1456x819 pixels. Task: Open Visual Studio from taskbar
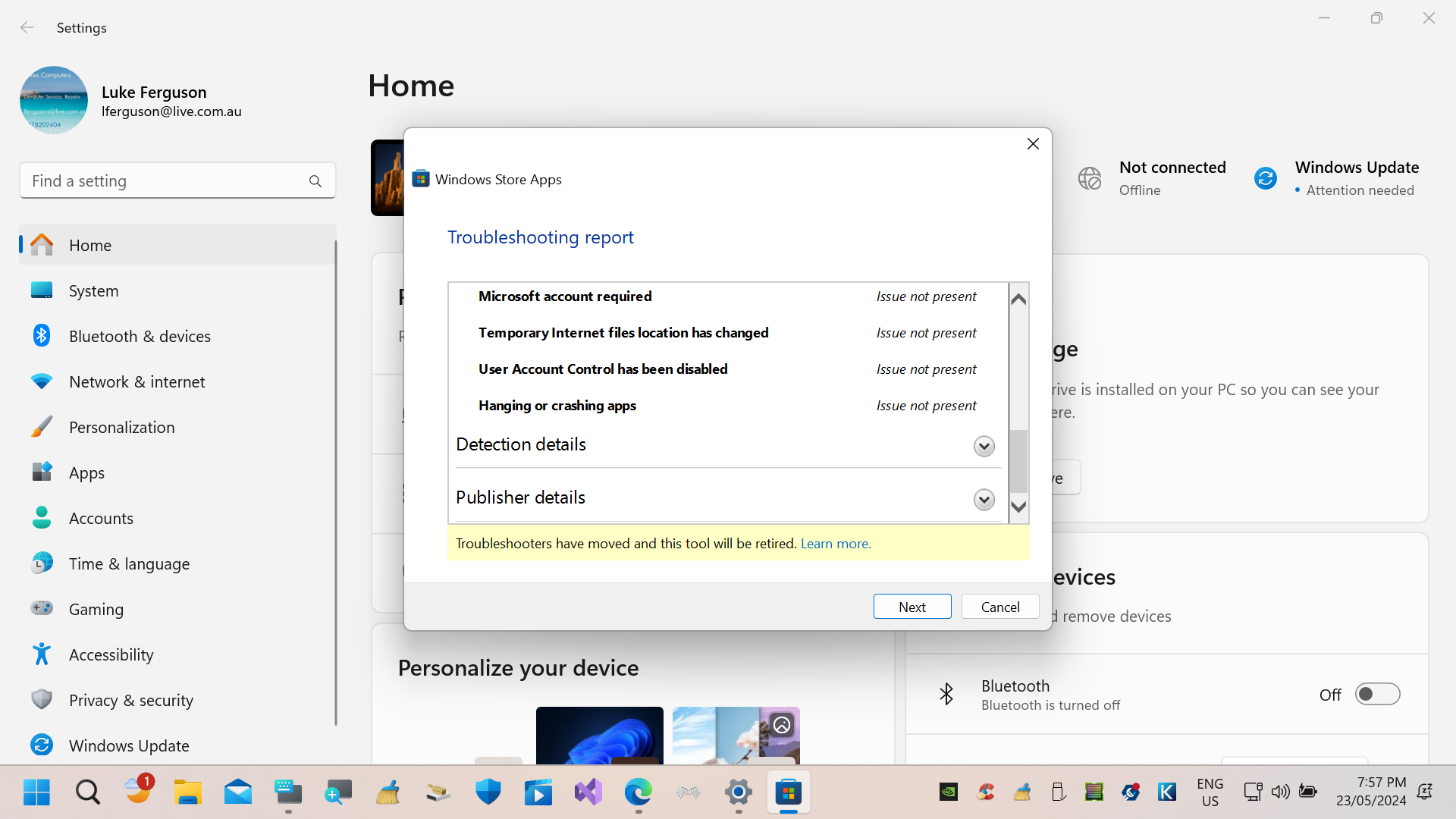588,792
